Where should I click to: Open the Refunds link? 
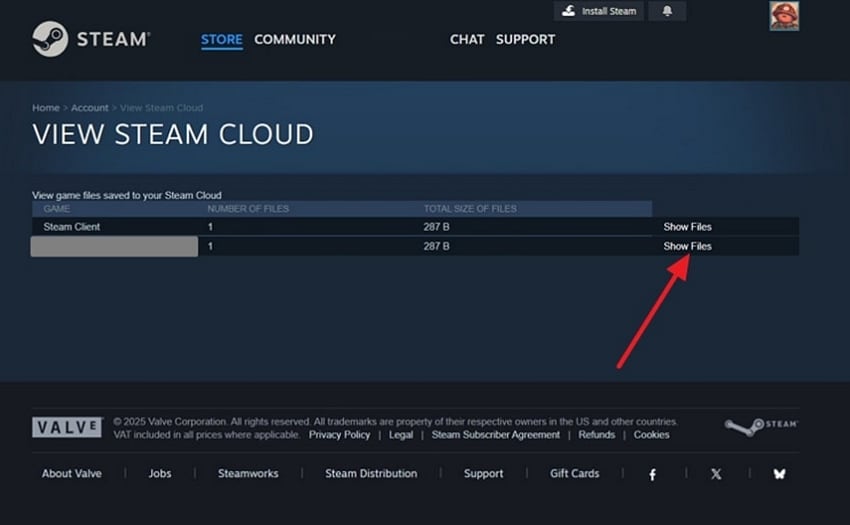pos(596,435)
